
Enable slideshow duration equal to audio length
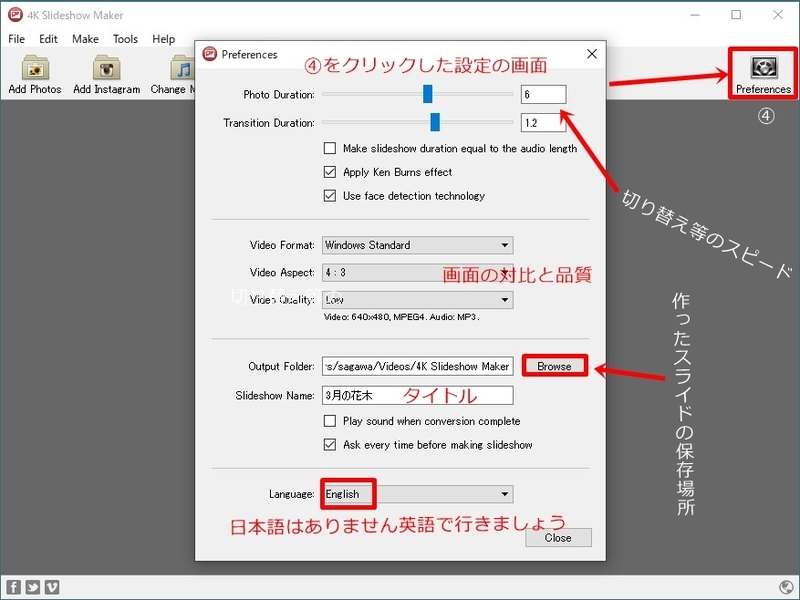tap(330, 148)
